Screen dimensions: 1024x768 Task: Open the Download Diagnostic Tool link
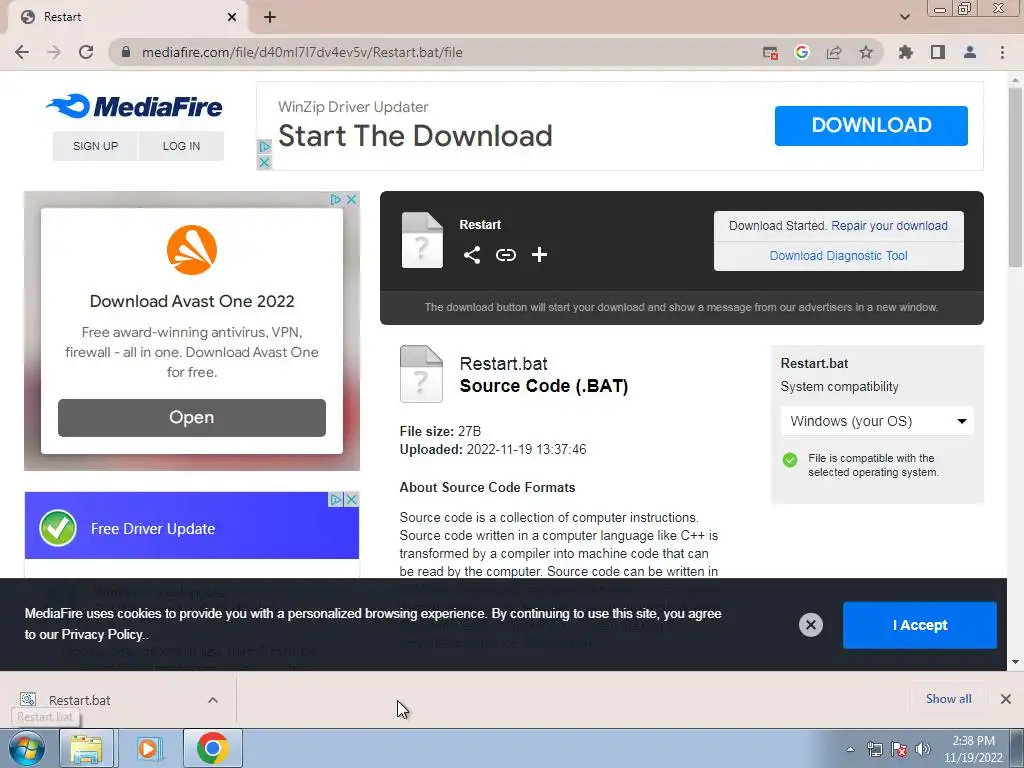[839, 256]
